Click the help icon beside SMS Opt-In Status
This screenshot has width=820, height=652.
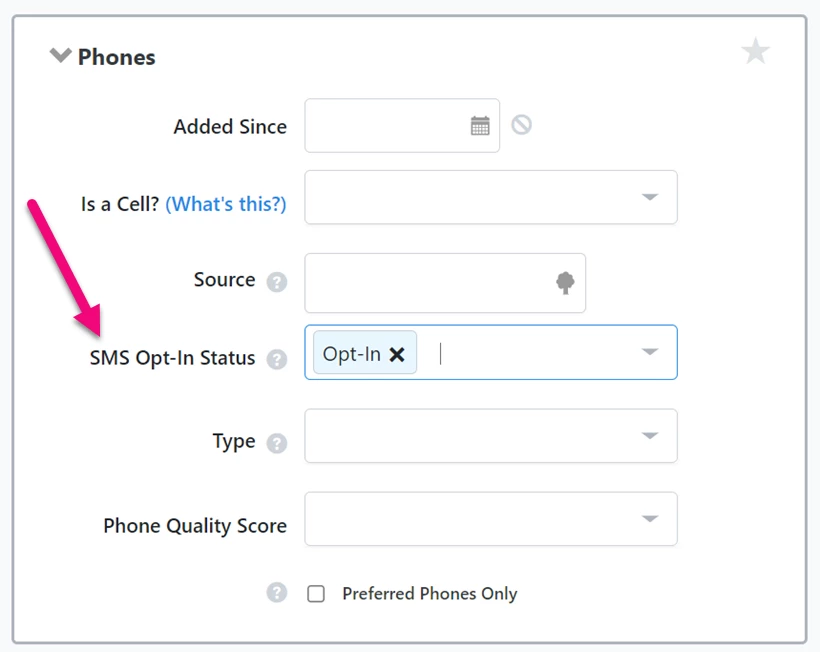point(276,359)
